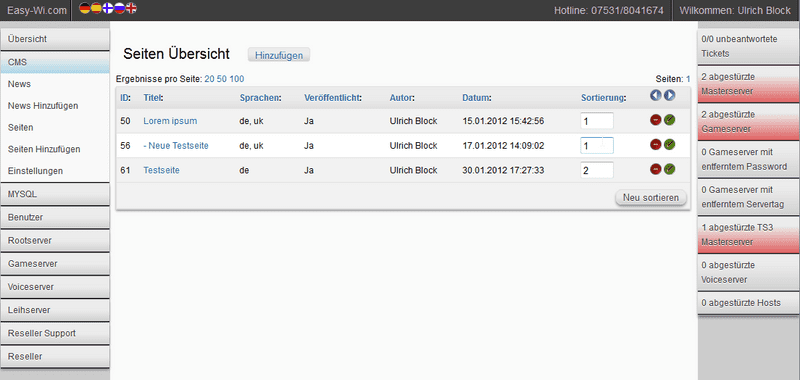Switch language via Finnish flag icon
Image resolution: width=800 pixels, height=380 pixels.
pos(108,8)
